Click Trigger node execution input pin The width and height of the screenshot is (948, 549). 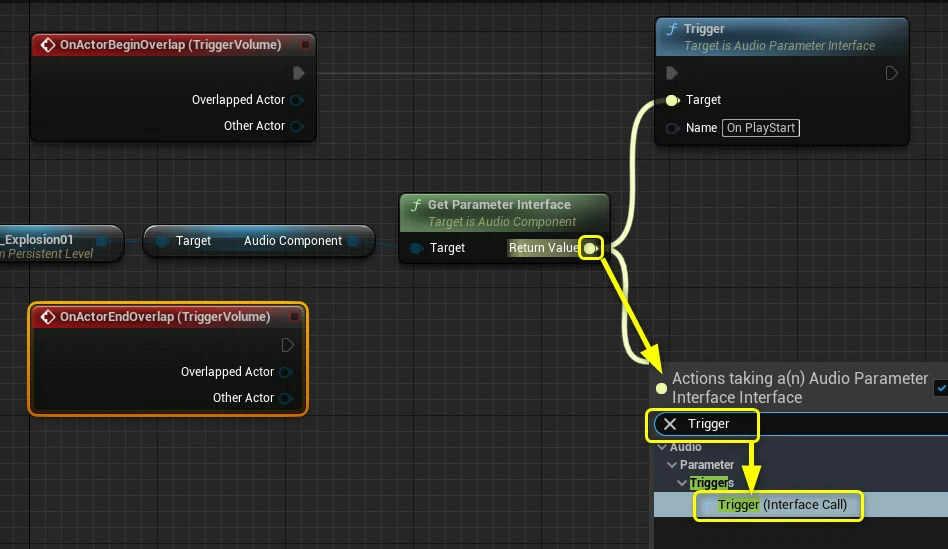(672, 73)
